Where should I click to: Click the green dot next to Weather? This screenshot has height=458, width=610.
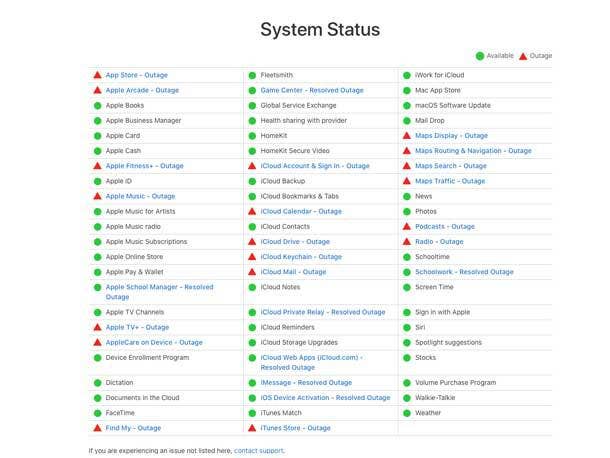point(406,412)
